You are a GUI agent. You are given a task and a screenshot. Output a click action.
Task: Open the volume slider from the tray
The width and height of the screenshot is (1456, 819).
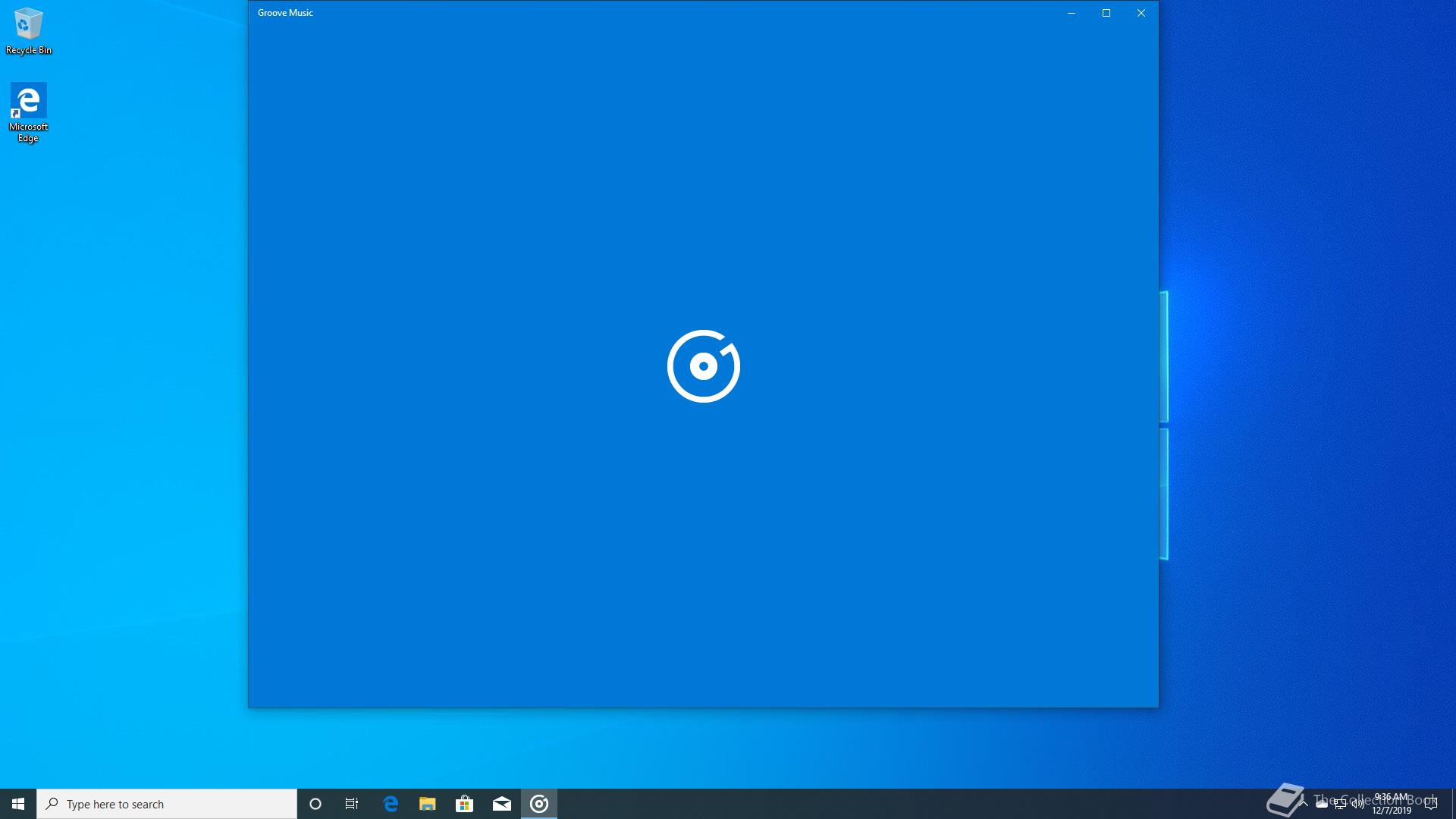(x=1357, y=804)
